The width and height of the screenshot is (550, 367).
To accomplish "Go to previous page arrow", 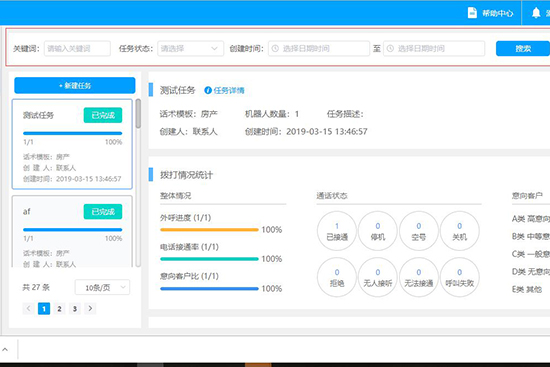I will tap(28, 308).
